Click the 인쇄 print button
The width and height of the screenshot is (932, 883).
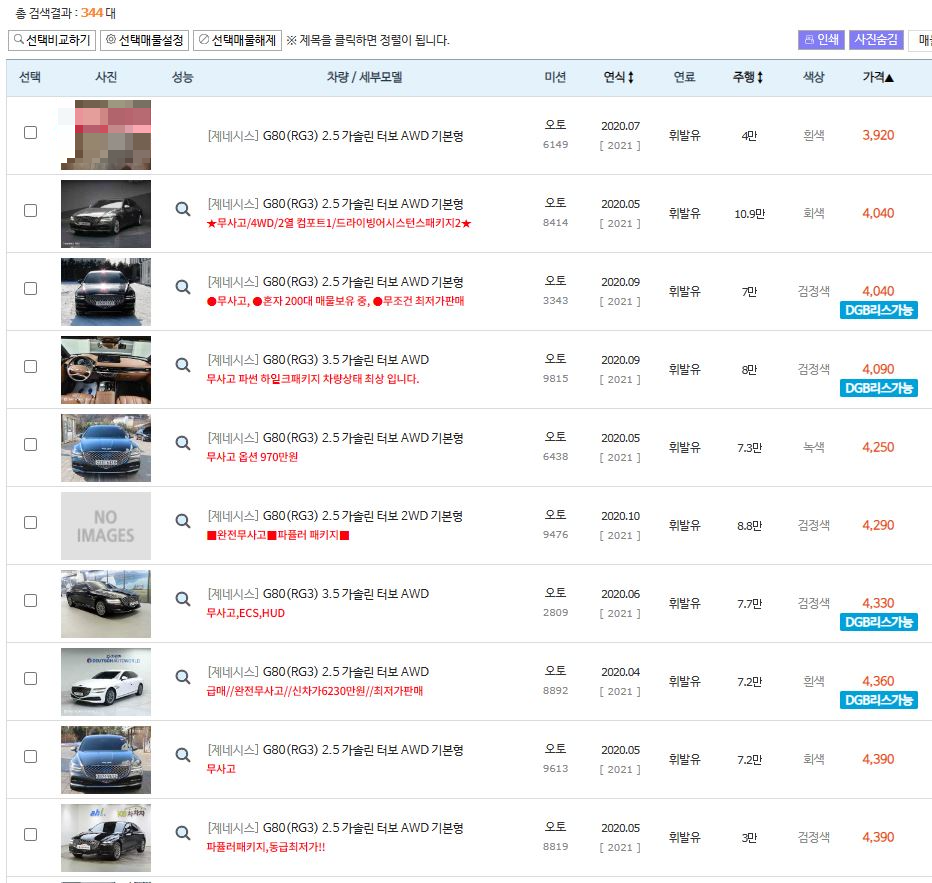point(821,40)
